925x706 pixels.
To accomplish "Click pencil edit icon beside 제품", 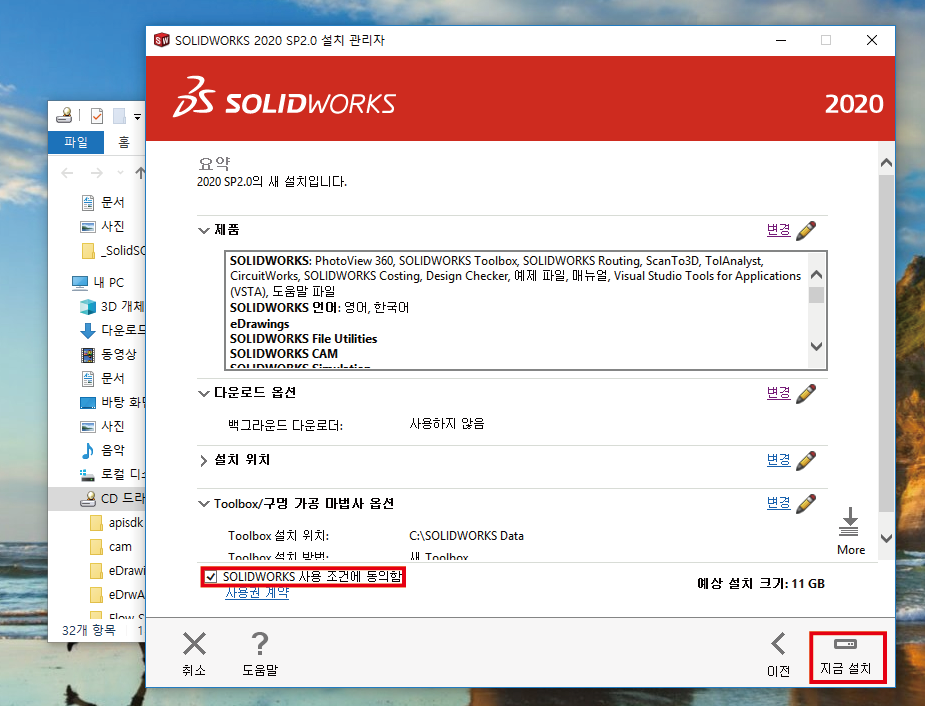I will [x=806, y=231].
